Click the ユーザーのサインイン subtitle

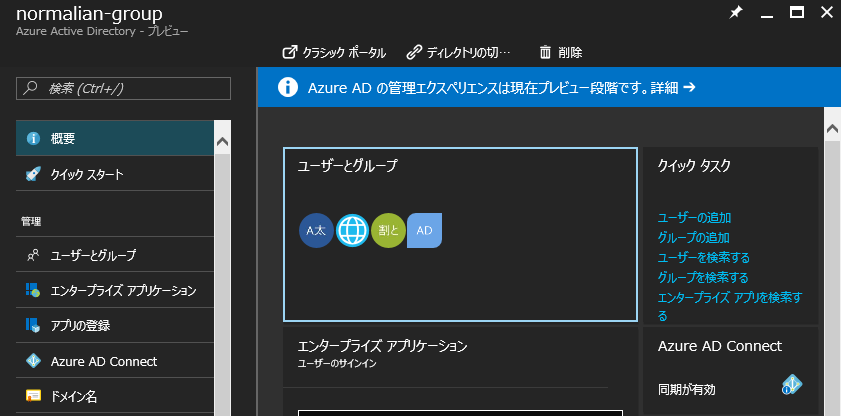coord(337,363)
